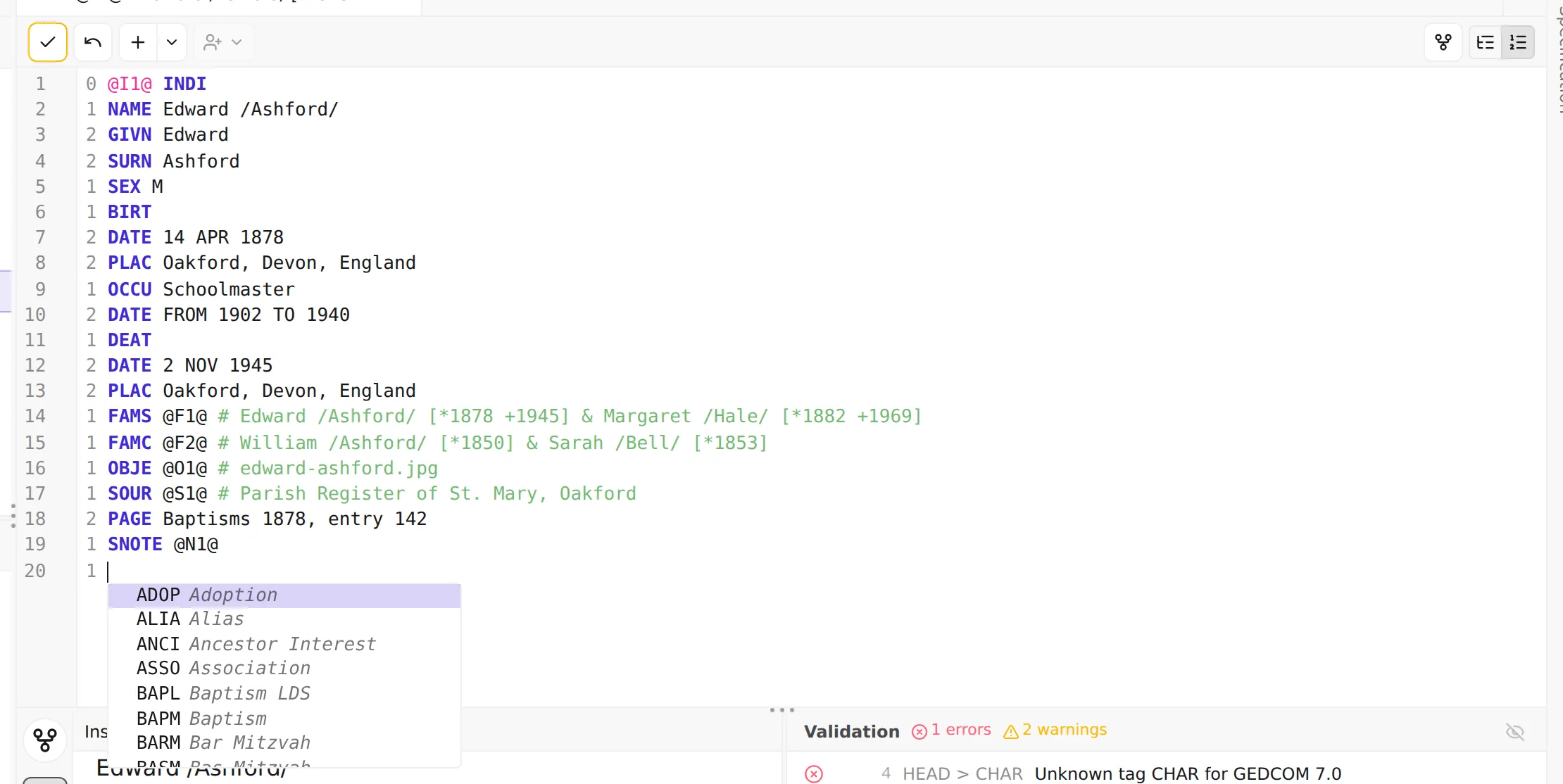
Task: Open the tree icon in bottom-left panel
Action: point(45,740)
